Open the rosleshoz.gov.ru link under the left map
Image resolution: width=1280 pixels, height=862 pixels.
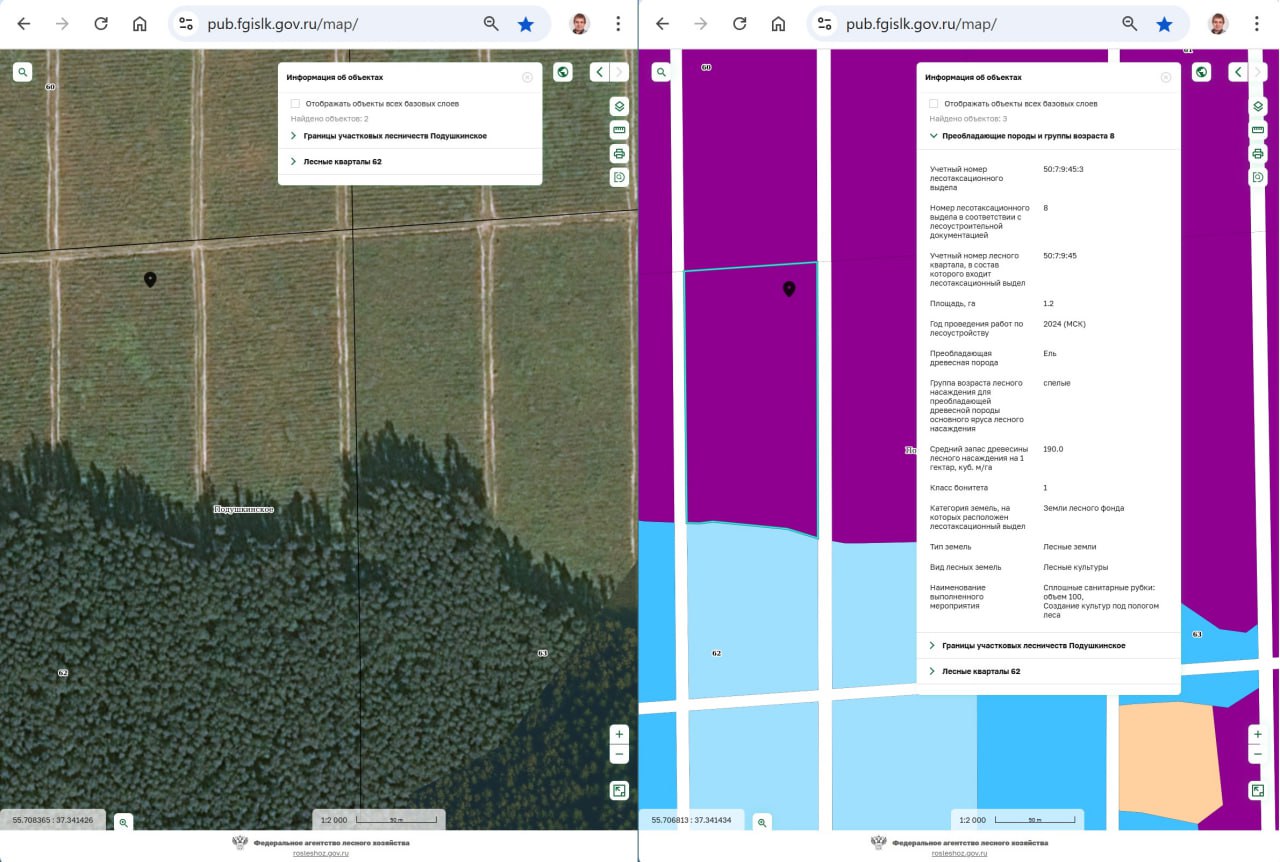[x=321, y=853]
